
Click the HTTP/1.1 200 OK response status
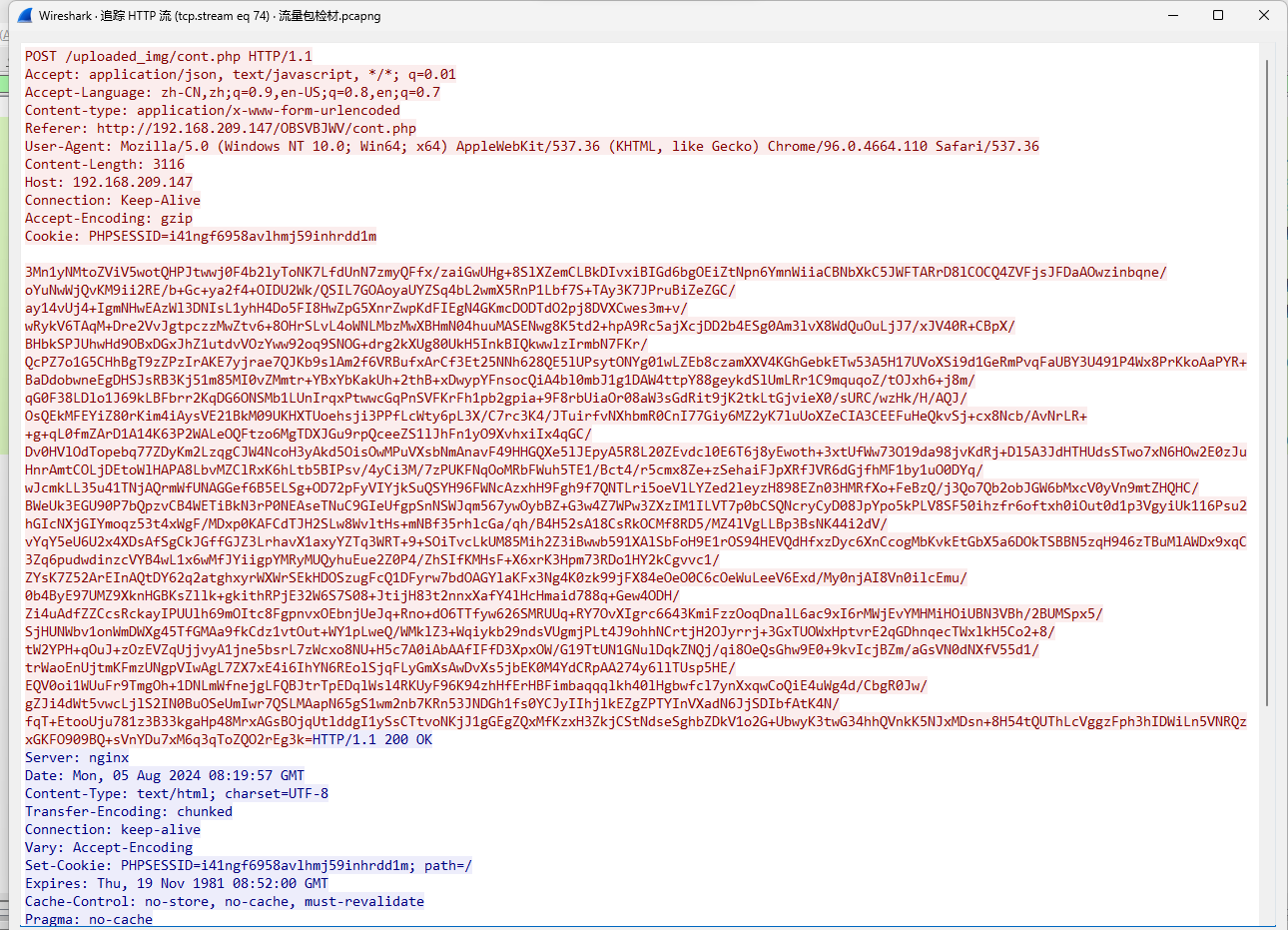tap(372, 739)
